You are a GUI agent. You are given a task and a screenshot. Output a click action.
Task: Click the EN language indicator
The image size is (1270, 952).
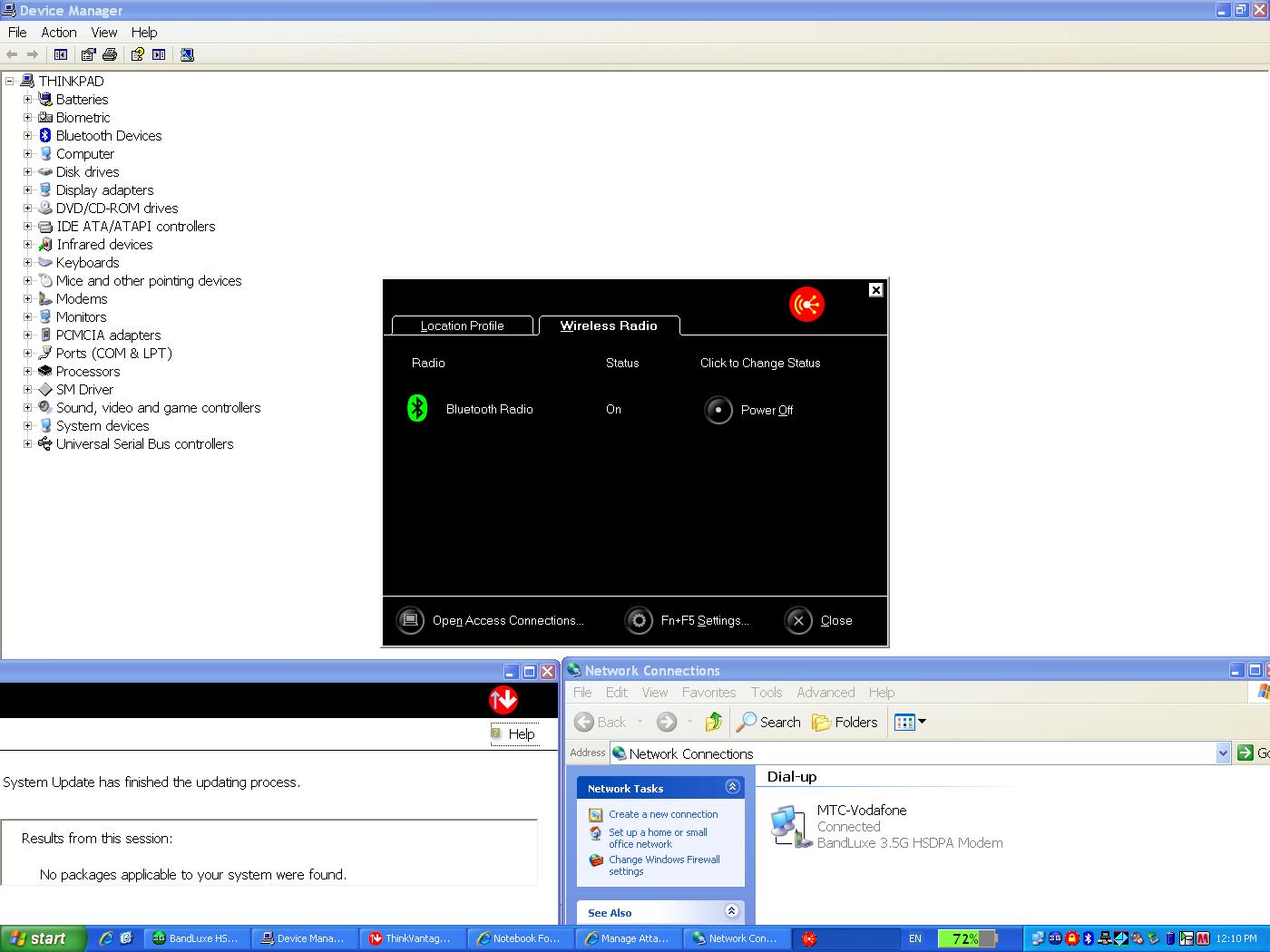point(915,938)
